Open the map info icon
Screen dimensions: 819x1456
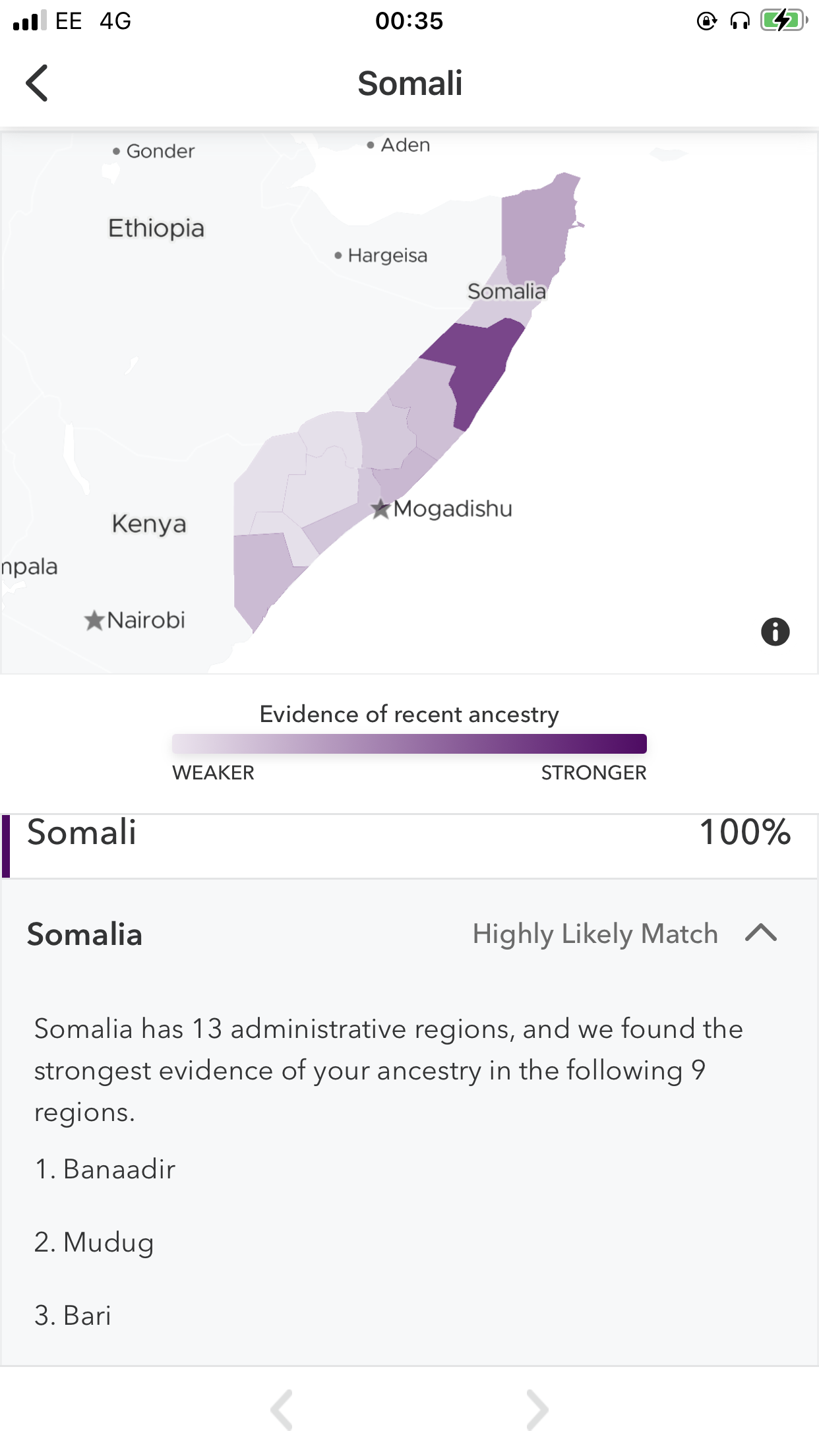(775, 632)
